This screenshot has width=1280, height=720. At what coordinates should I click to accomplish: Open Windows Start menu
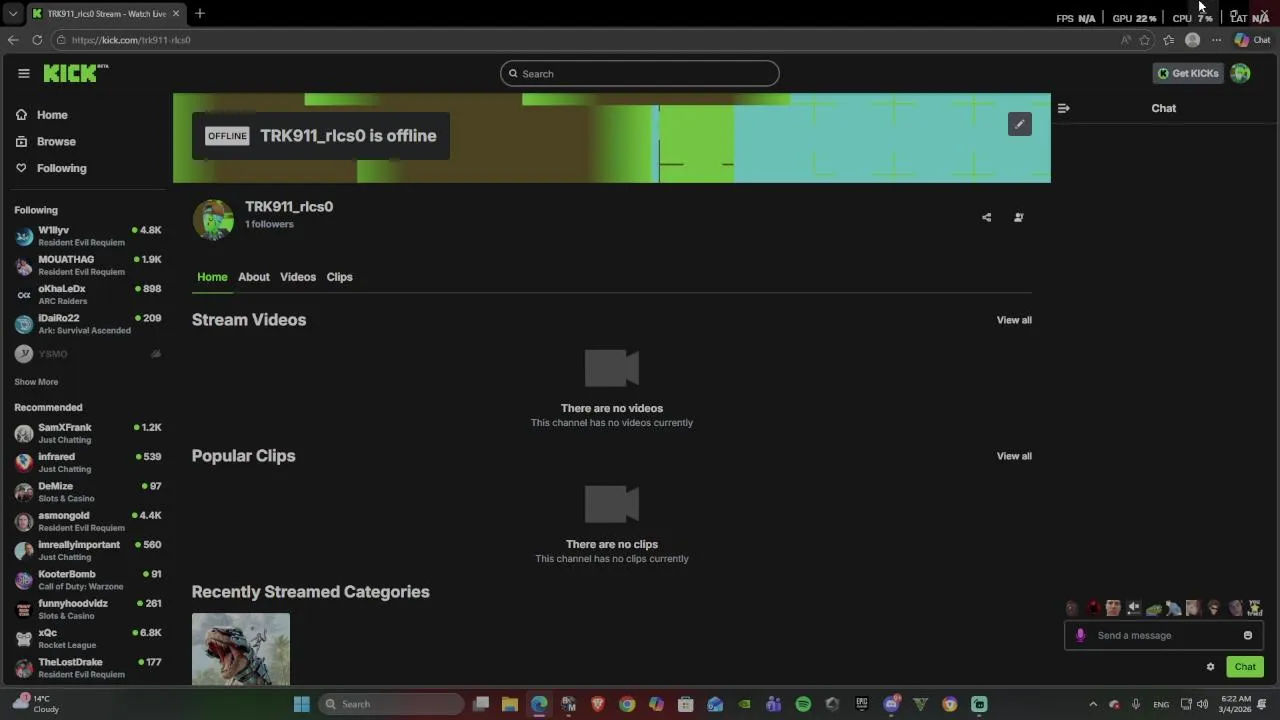[x=301, y=704]
